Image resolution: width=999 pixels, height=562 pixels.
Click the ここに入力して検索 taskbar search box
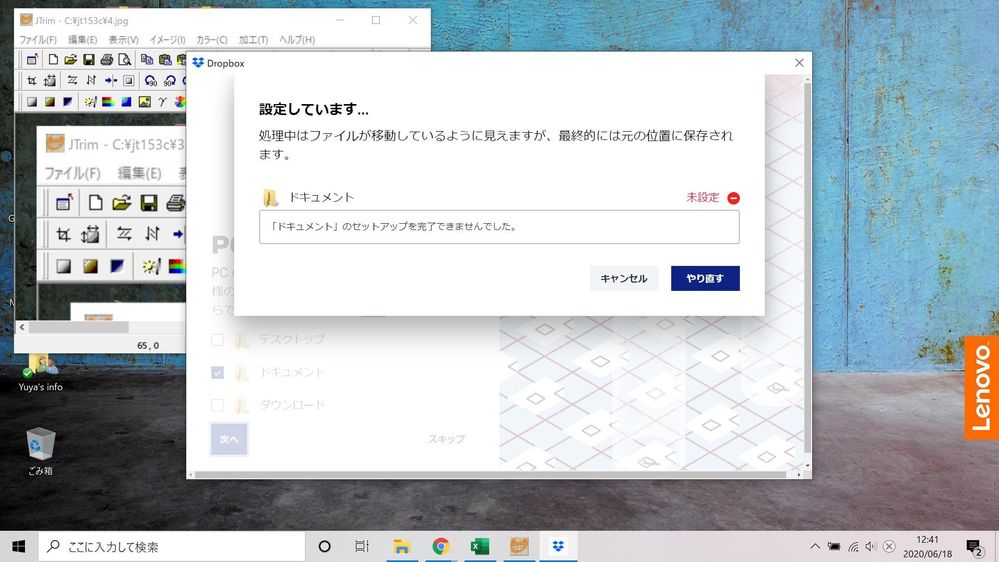(172, 546)
